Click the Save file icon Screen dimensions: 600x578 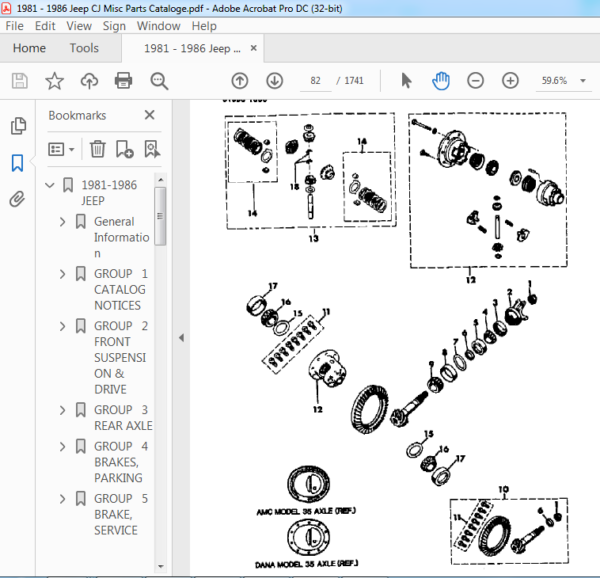20,81
